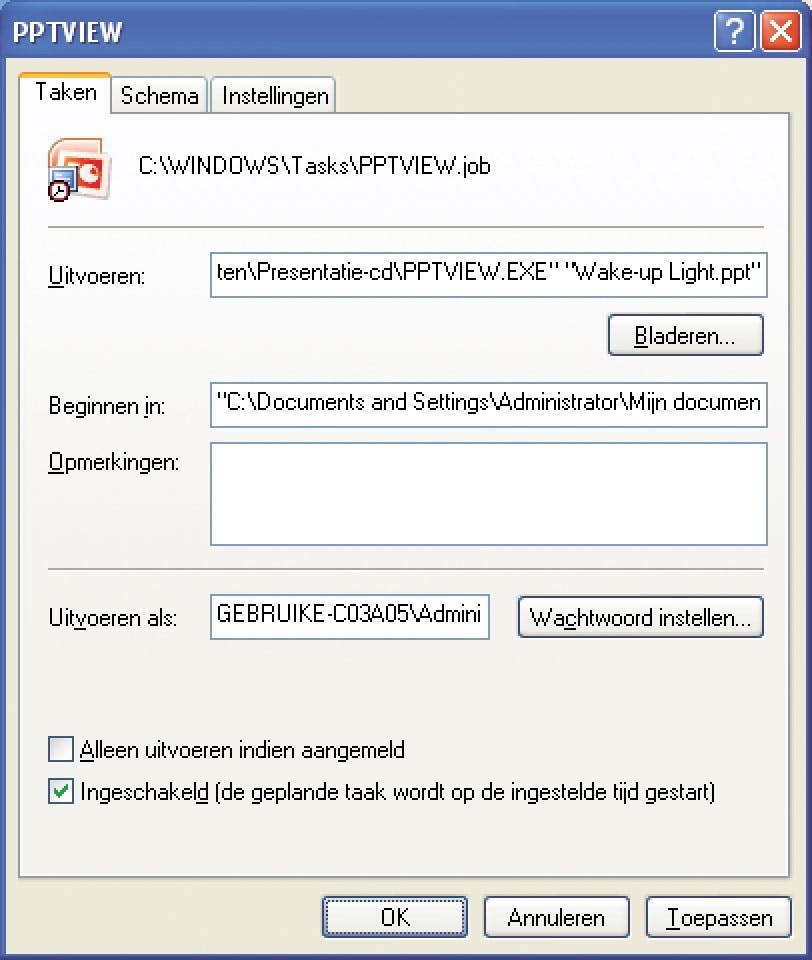The height and width of the screenshot is (960, 812).
Task: Cancel with the Annuleren button
Action: click(556, 917)
